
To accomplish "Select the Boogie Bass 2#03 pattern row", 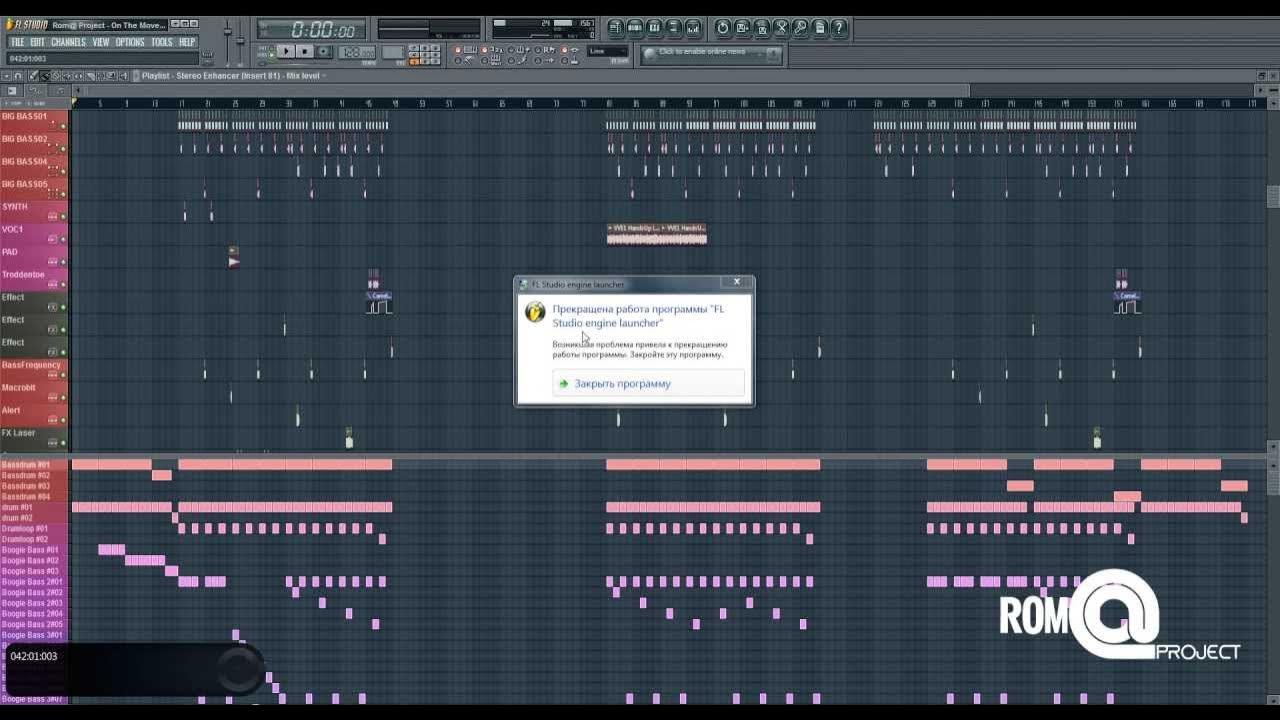I will click(x=34, y=603).
